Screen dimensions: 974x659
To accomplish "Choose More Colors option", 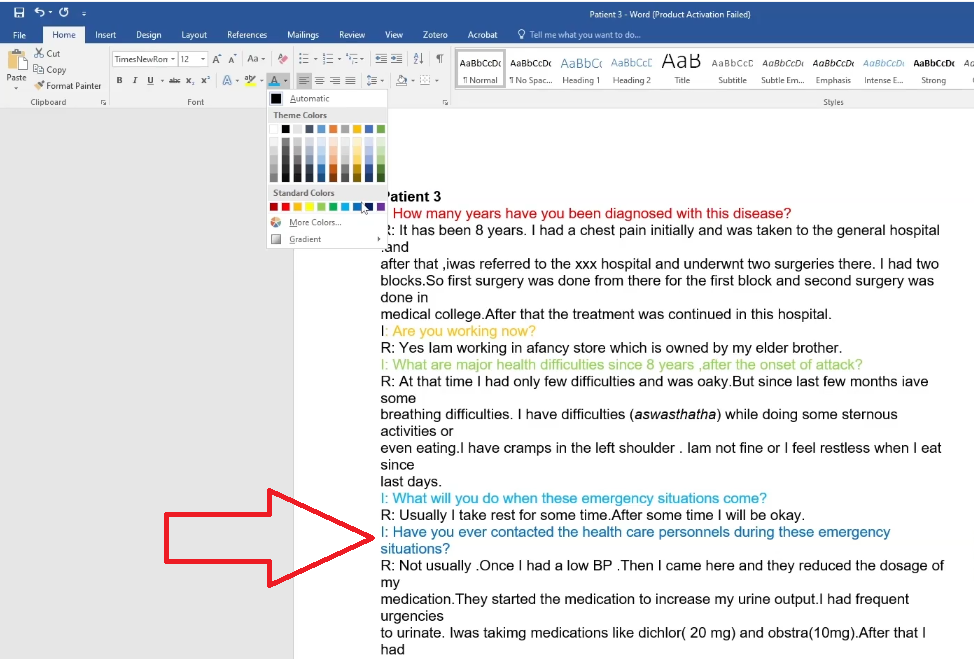I will coord(314,223).
